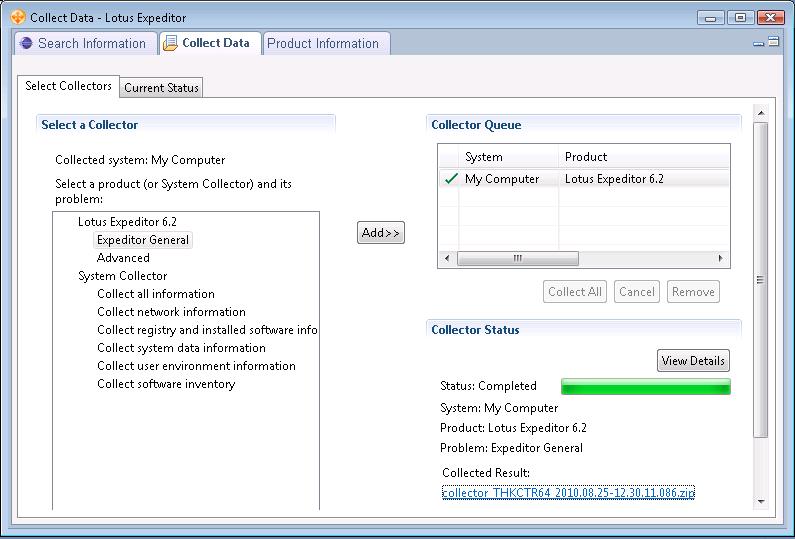This screenshot has height=539, width=795.
Task: Click the Problem: Expeditor General text
Action: click(512, 448)
